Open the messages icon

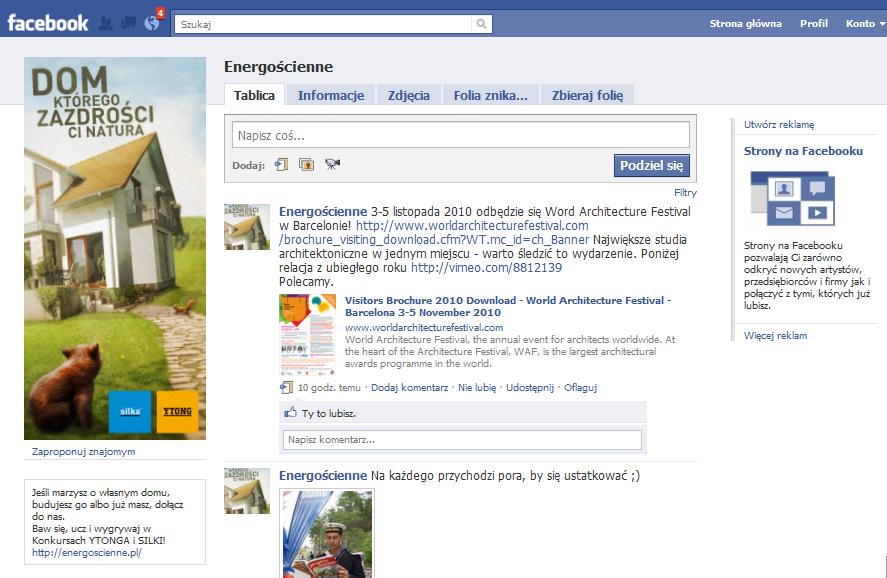point(128,23)
